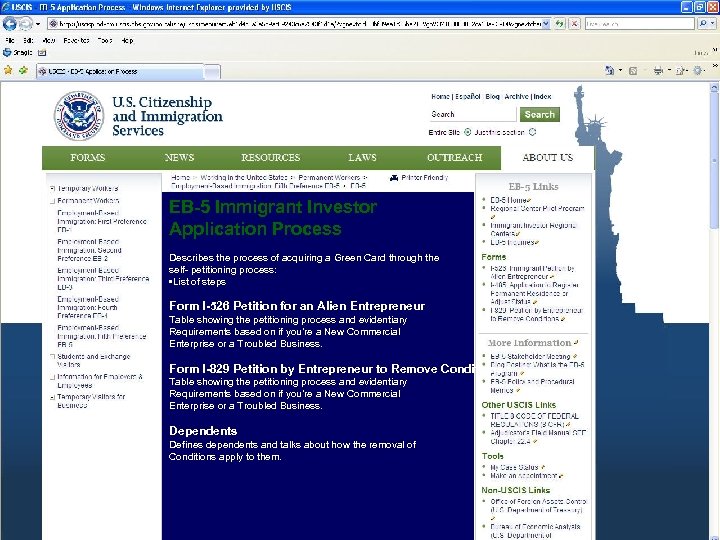Viewport: 720px width, 540px height.
Task: Click the Add to Favorites icon
Action: [x=23, y=71]
